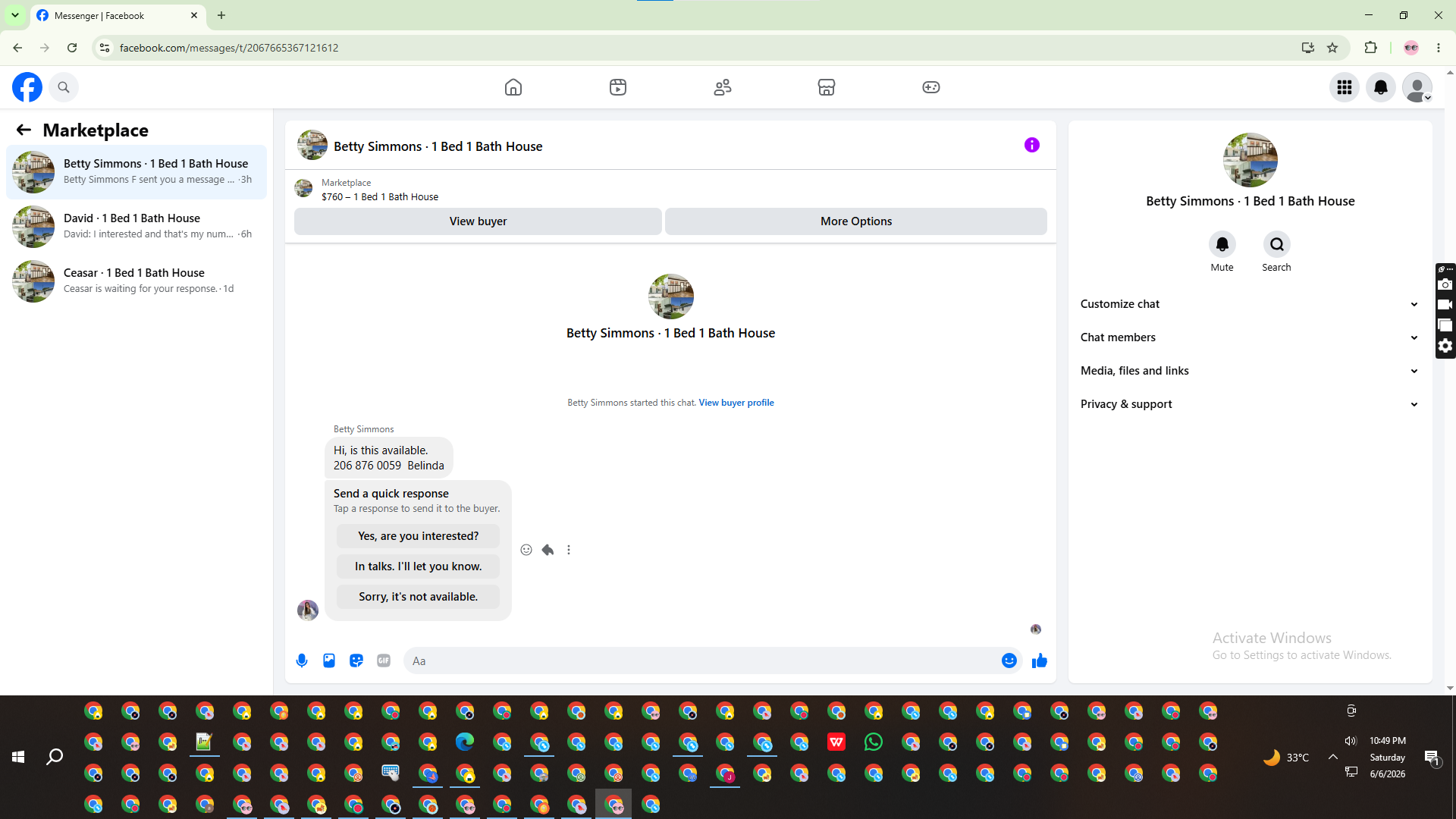Expand Media, files and links section

pyautogui.click(x=1250, y=371)
